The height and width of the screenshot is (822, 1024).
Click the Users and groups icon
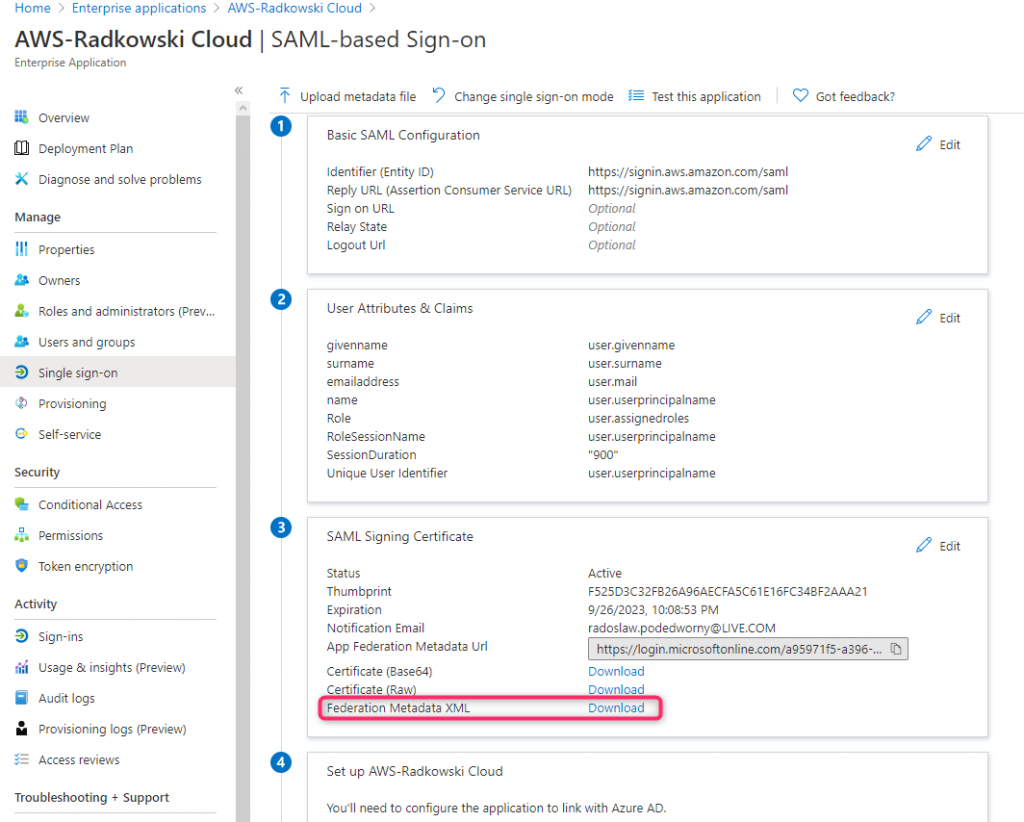[22, 341]
